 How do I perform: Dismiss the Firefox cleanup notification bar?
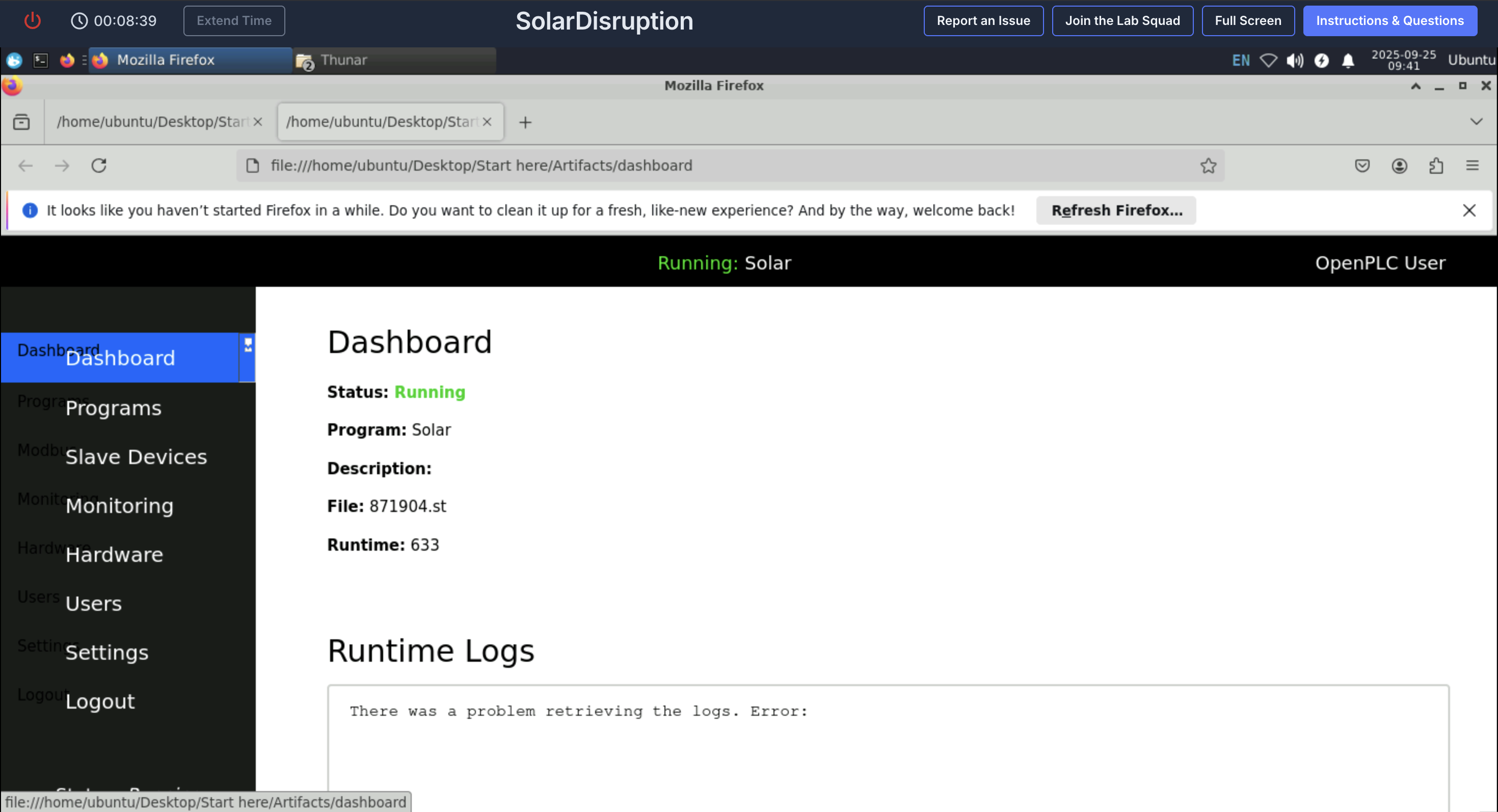(1469, 210)
